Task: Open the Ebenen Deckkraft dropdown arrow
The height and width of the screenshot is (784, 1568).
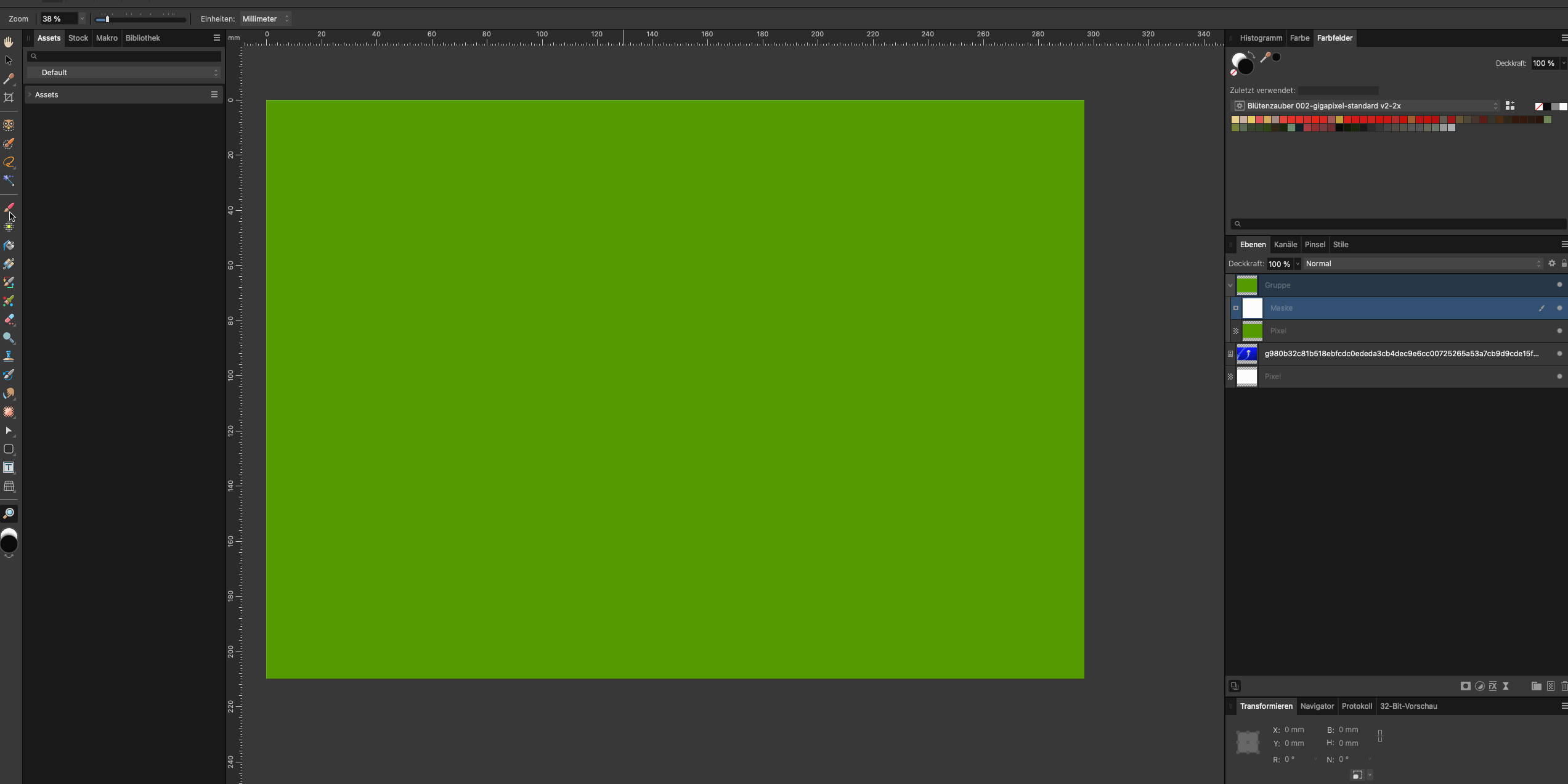Action: 1298,264
